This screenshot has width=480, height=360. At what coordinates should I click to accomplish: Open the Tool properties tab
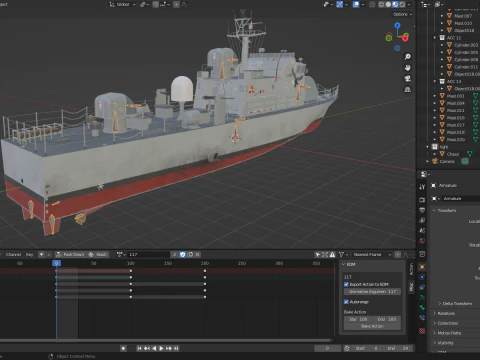pyautogui.click(x=422, y=187)
